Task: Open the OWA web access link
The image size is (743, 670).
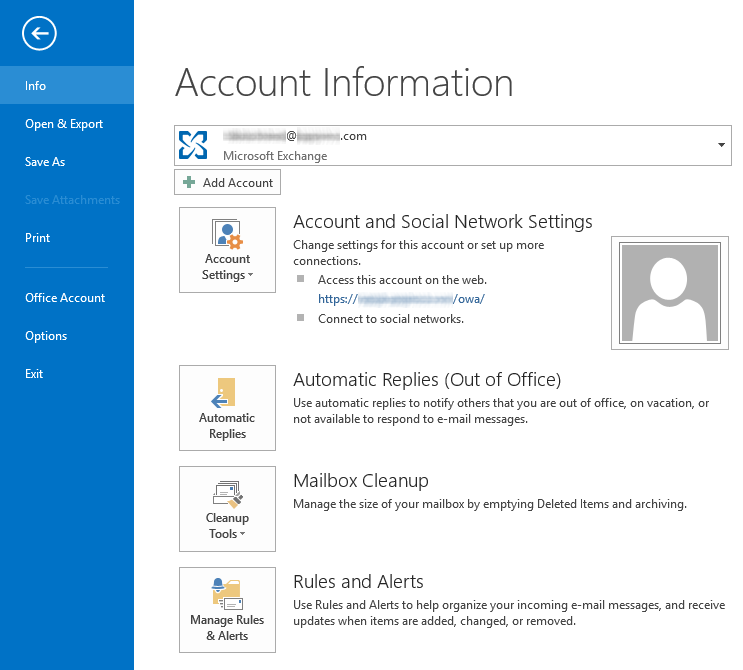Action: 401,299
